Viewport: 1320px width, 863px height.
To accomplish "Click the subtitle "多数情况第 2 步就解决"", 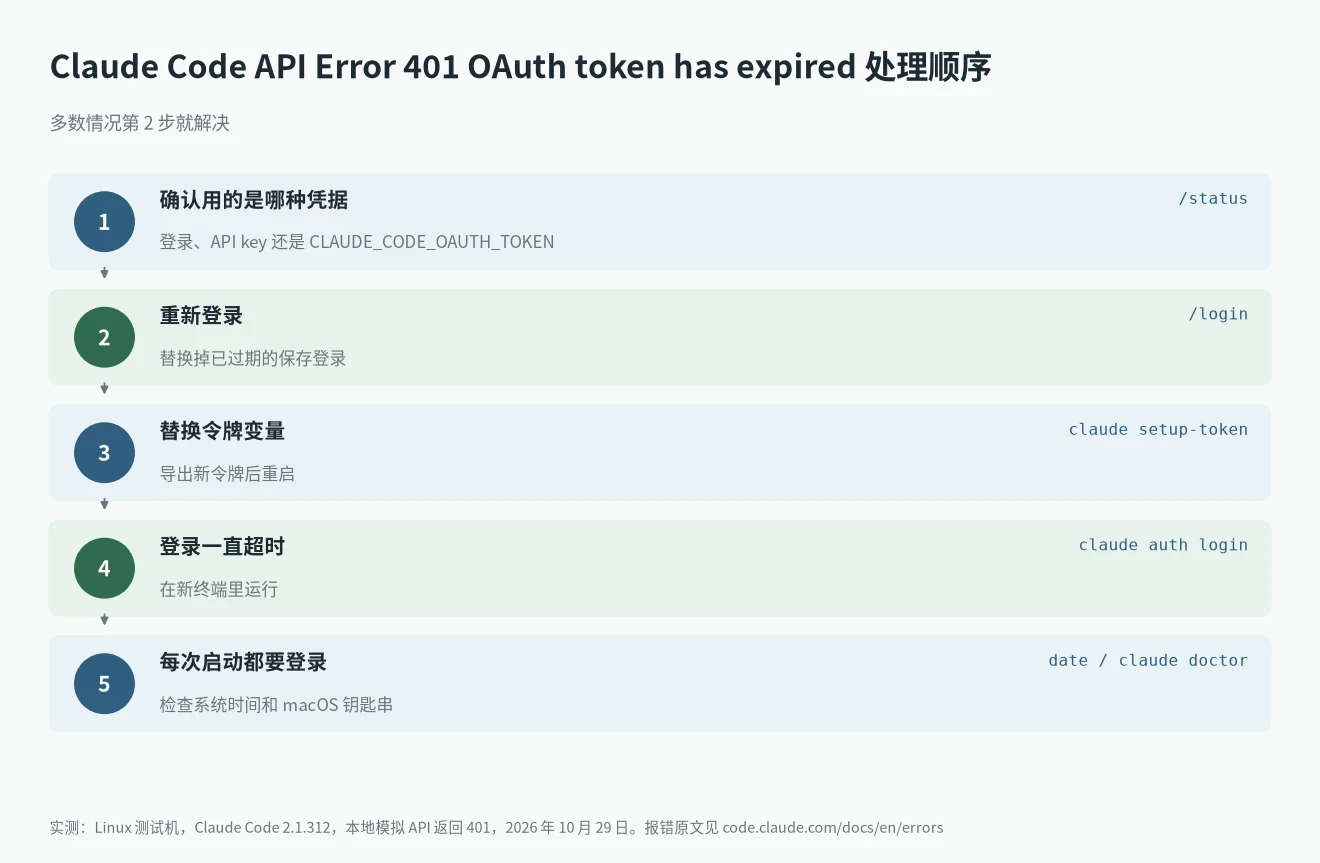I will pyautogui.click(x=140, y=123).
